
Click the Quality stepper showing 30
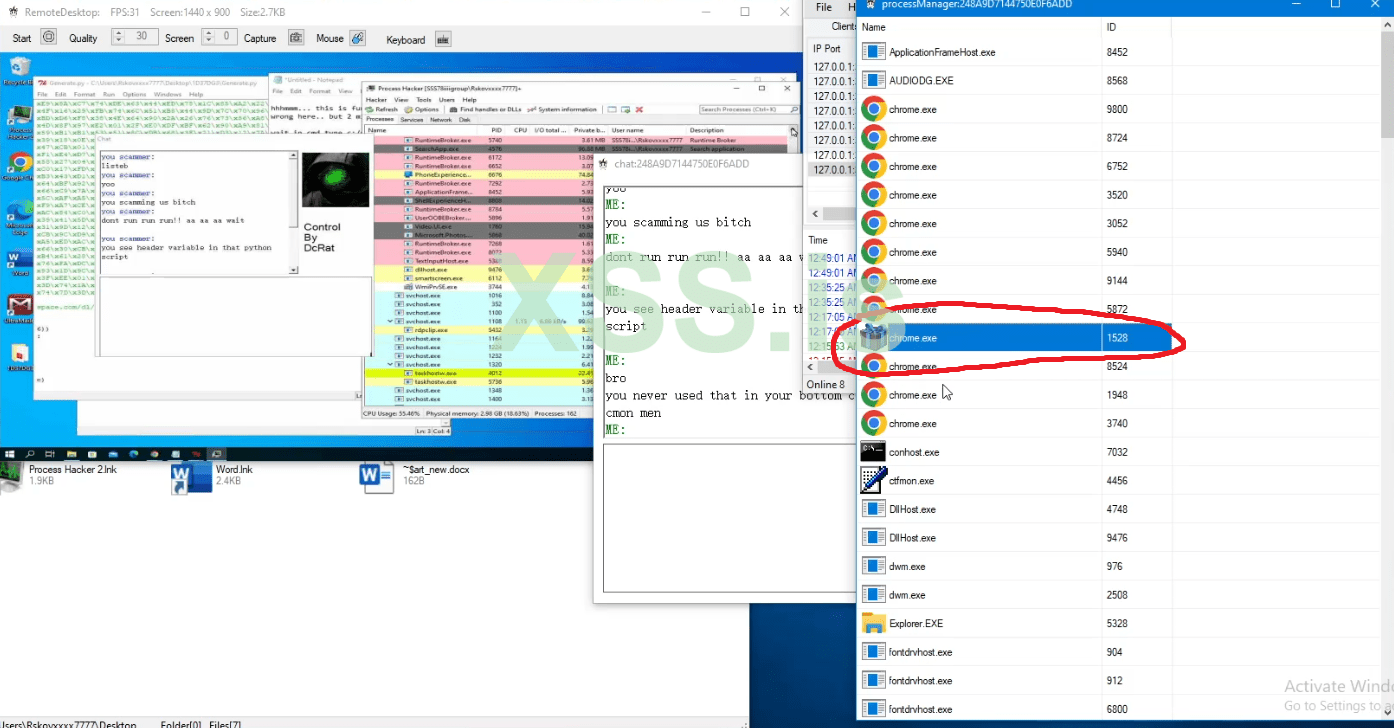(x=135, y=37)
